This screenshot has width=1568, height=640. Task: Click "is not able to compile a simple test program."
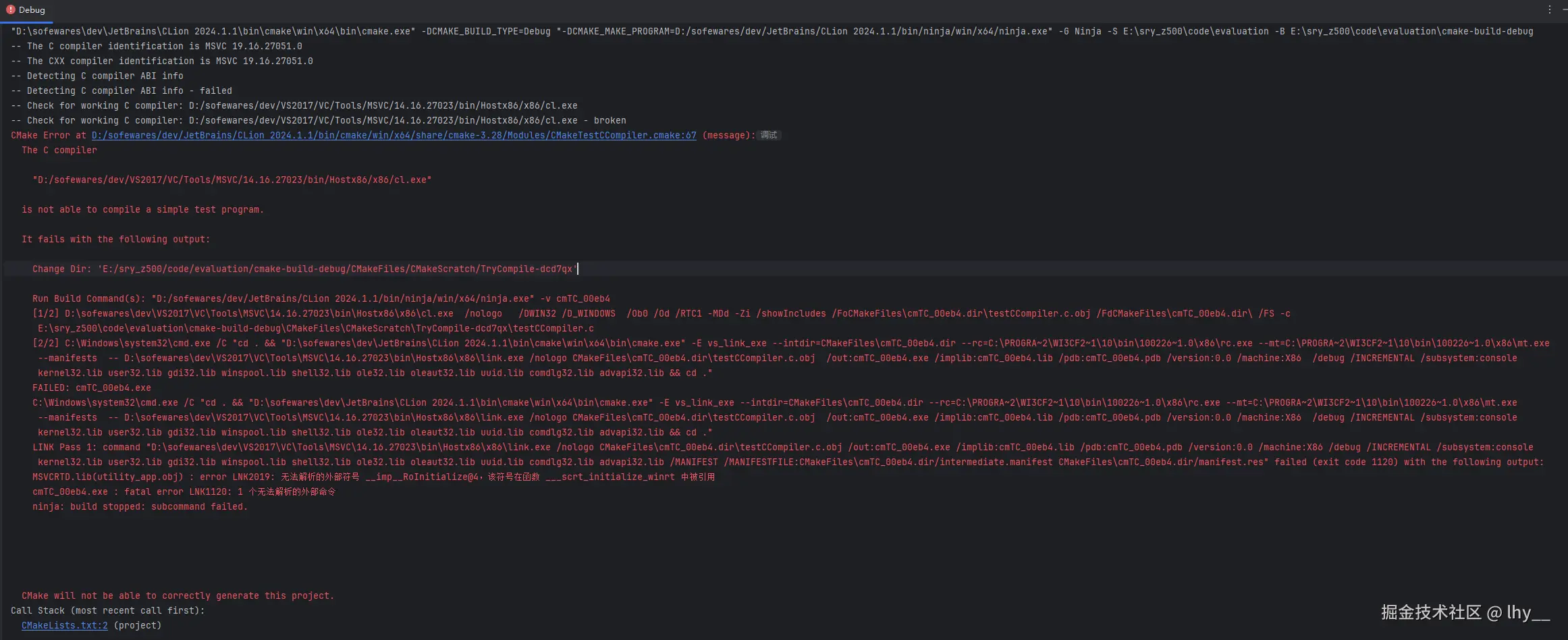point(143,209)
